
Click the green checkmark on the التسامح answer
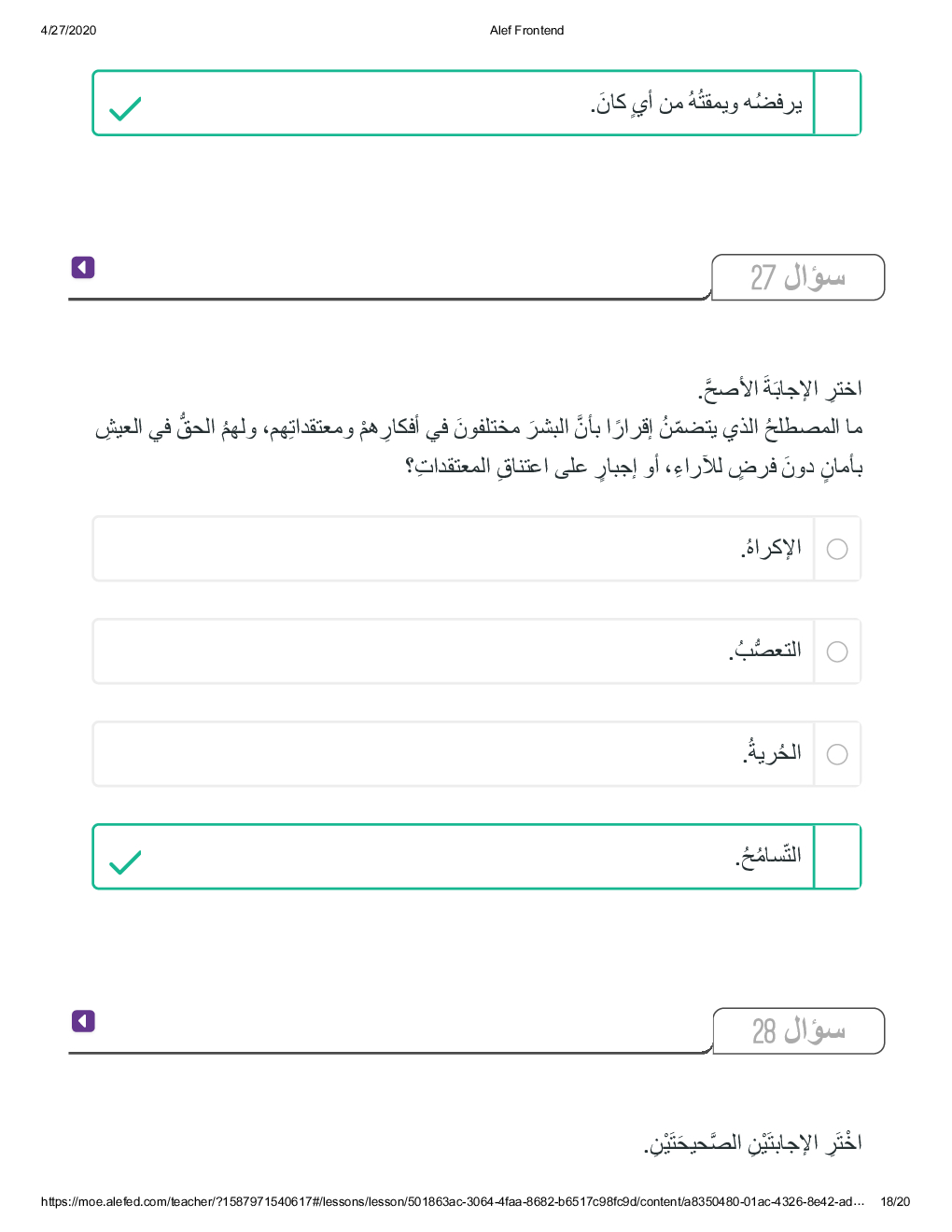pos(125,862)
